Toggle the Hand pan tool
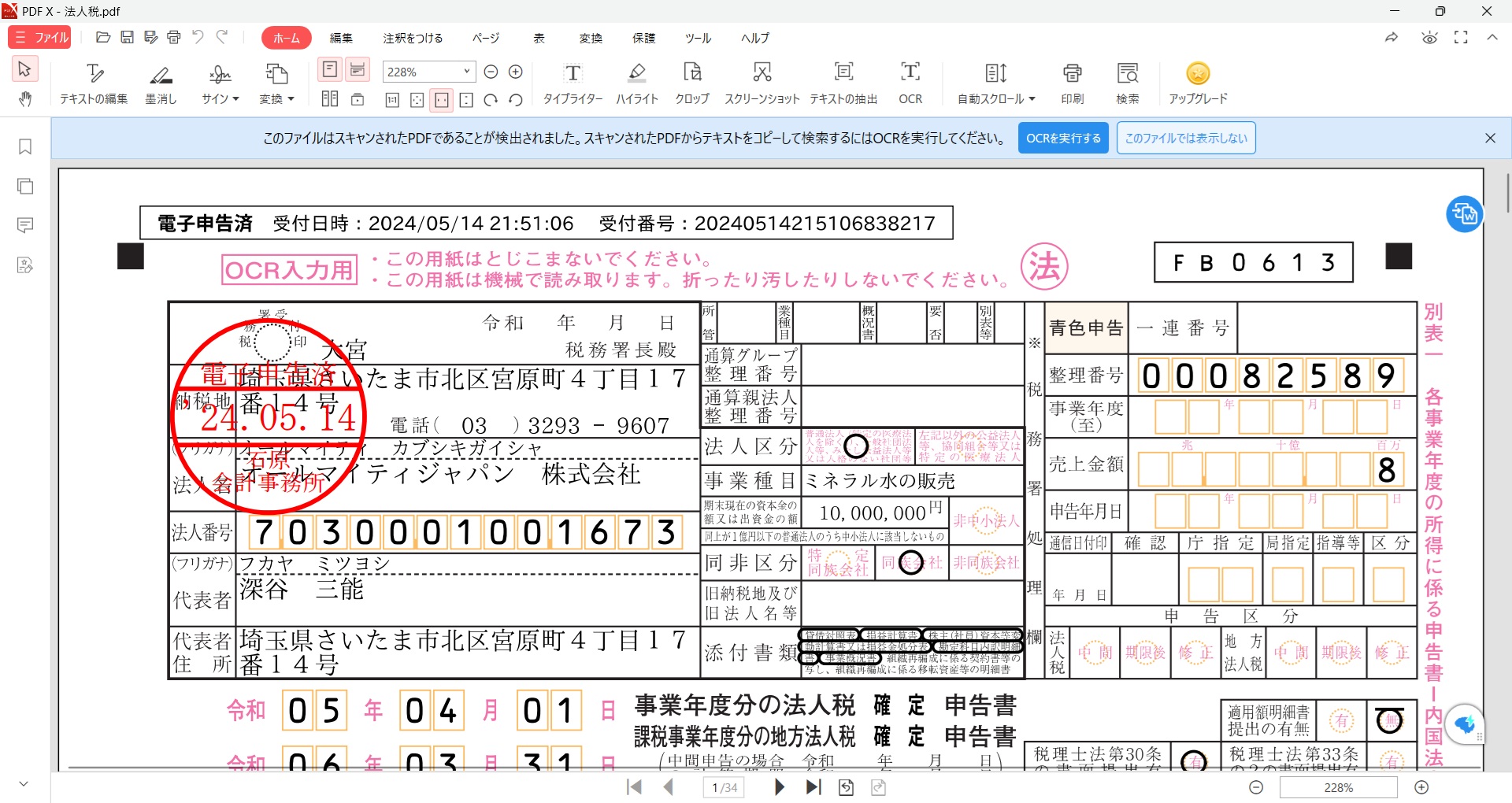Viewport: 1512px width, 803px height. [x=25, y=99]
